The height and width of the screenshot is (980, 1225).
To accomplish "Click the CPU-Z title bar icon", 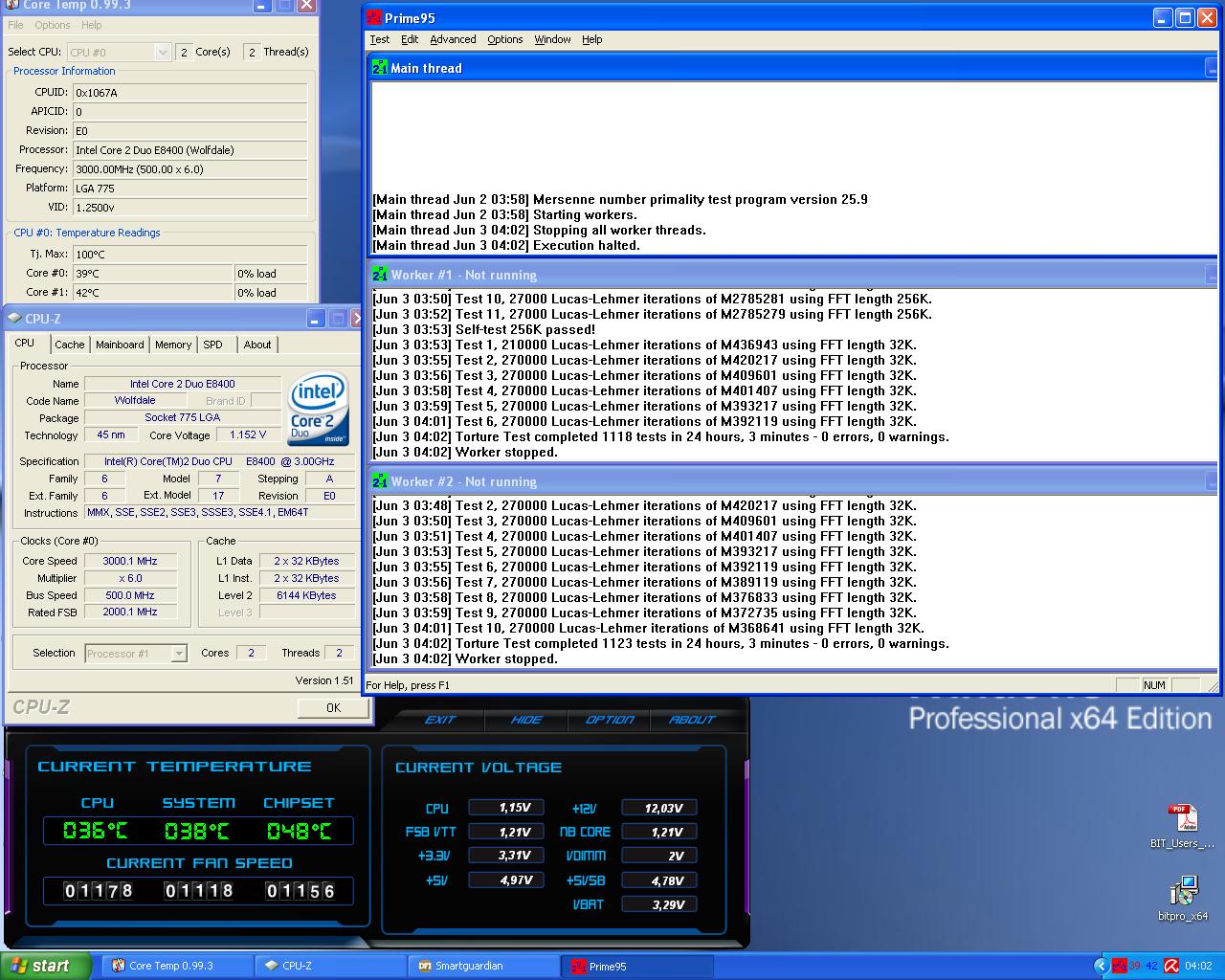I will coord(16,319).
